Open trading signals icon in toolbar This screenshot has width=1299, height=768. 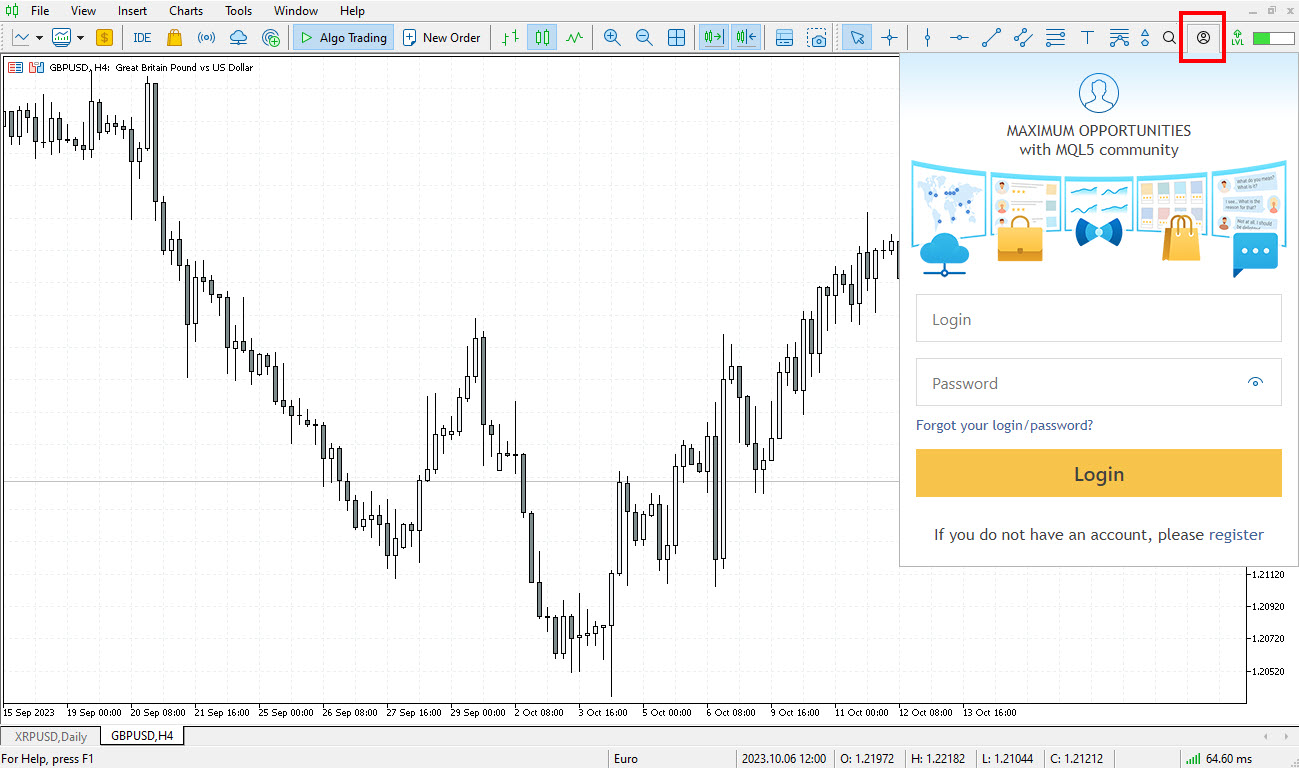point(206,38)
